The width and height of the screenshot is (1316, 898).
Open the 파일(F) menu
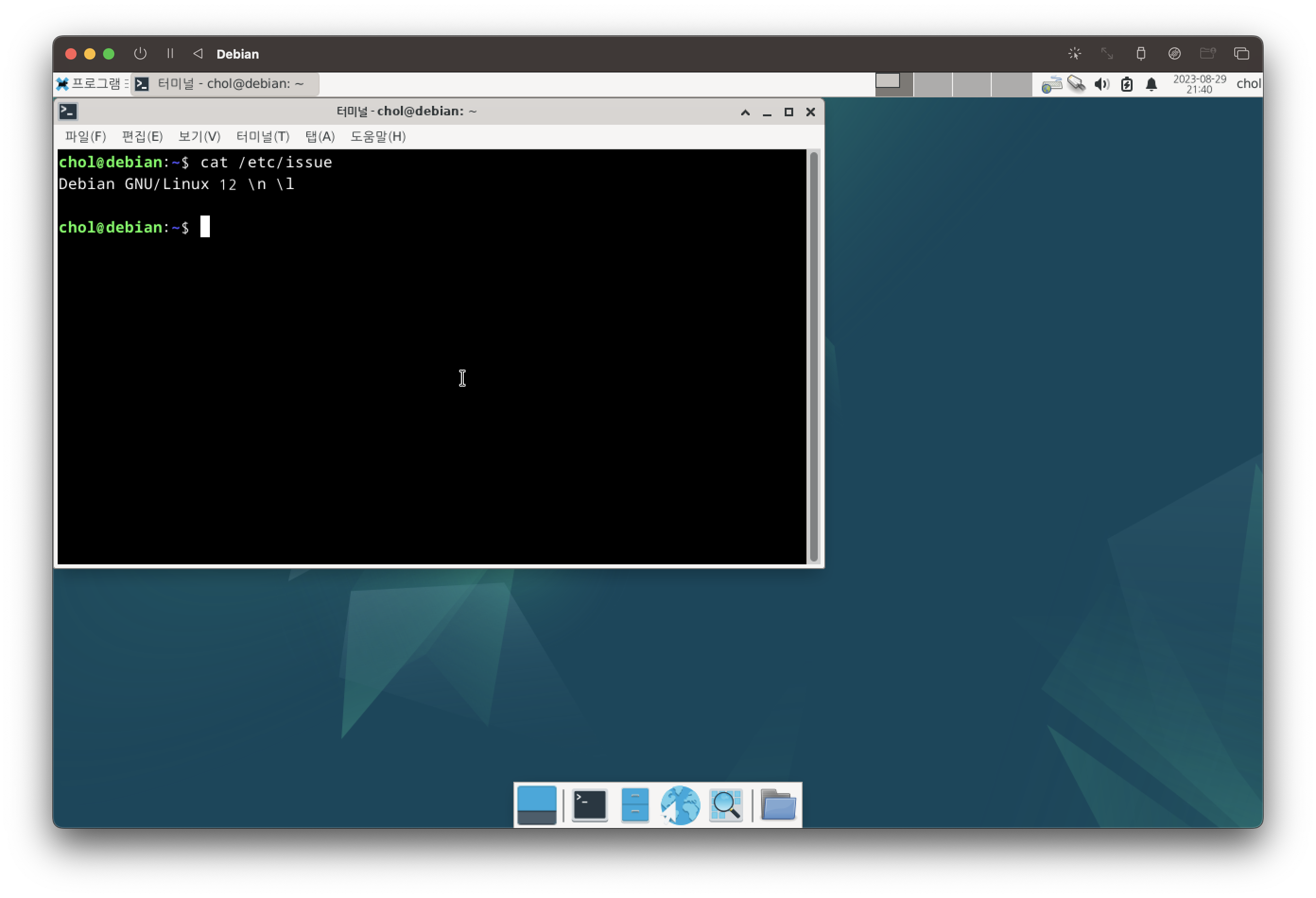pyautogui.click(x=85, y=137)
